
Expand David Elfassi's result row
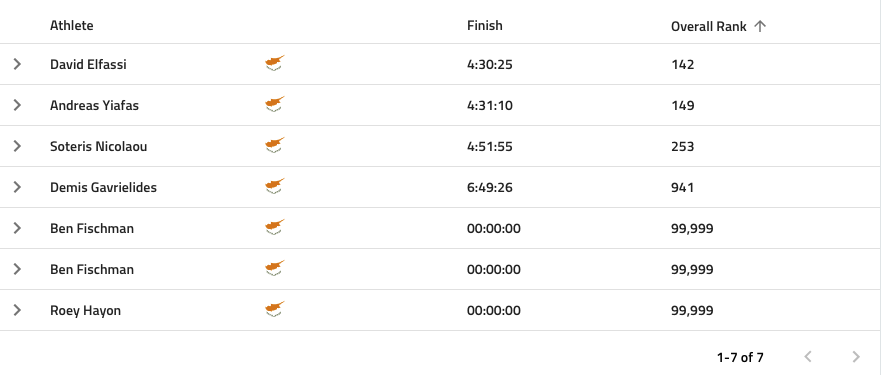click(17, 64)
